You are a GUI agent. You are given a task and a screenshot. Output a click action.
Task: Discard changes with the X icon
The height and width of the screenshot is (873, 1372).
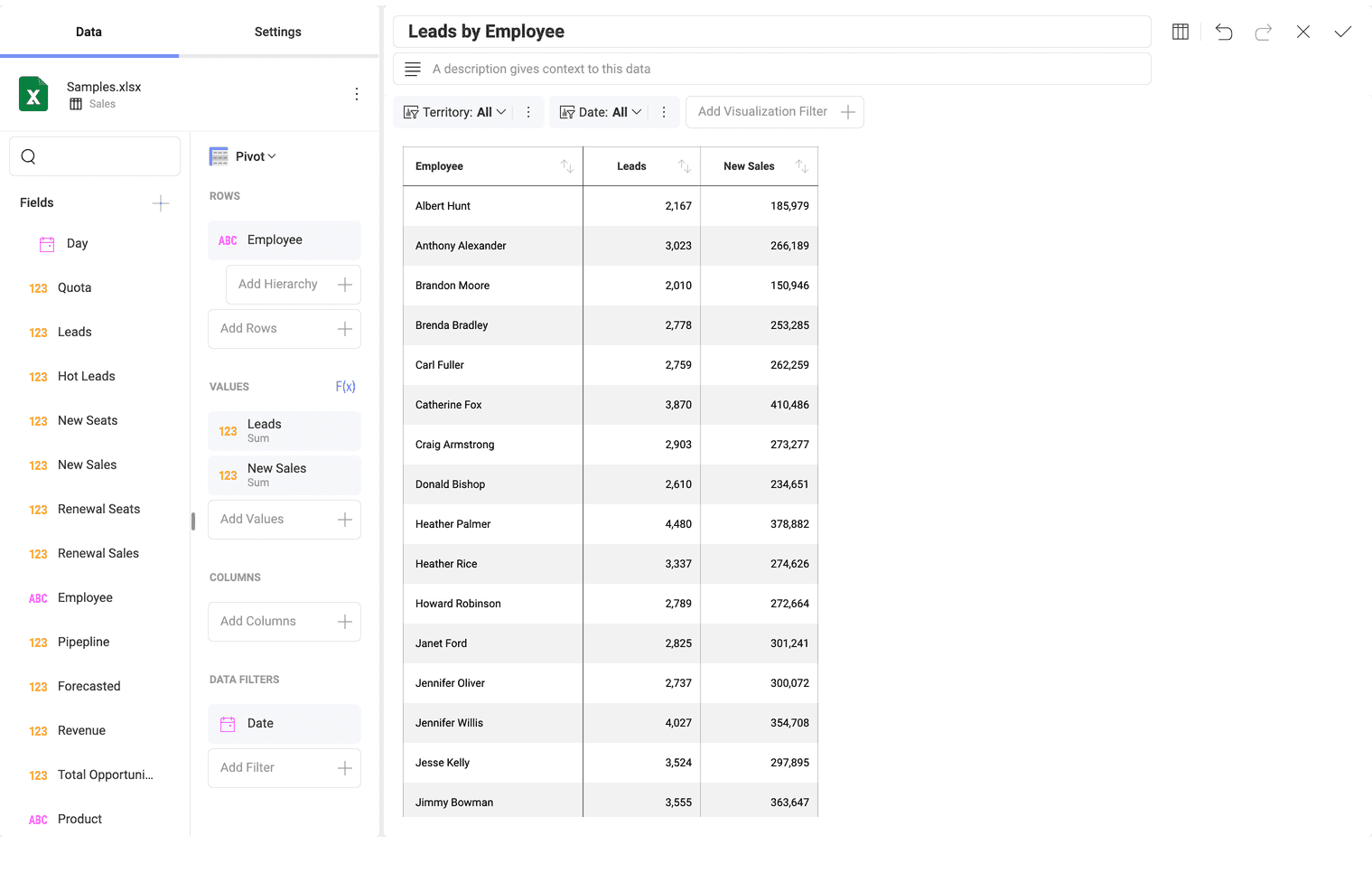click(1302, 32)
